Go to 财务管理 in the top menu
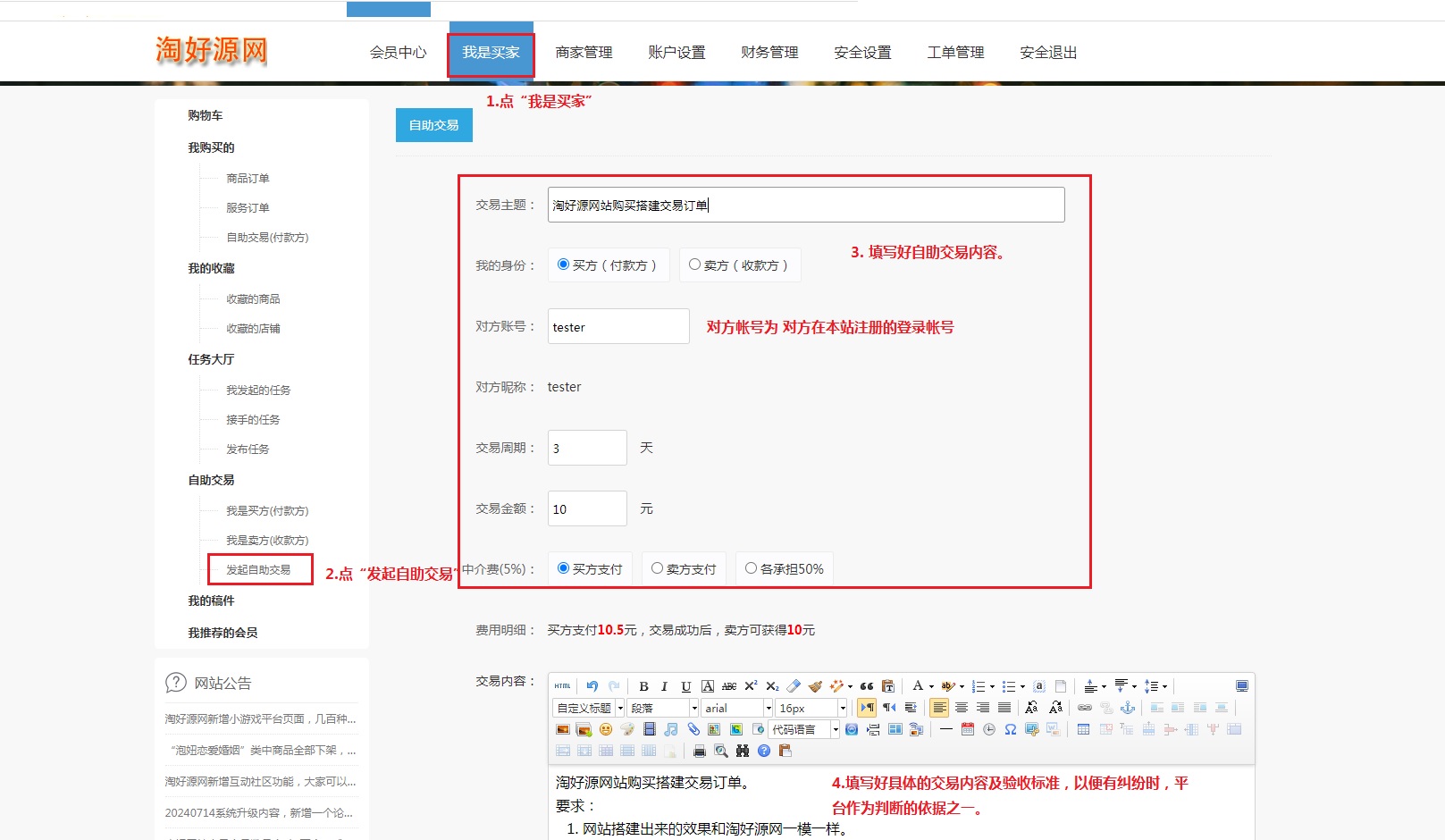This screenshot has height=840, width=1445. [x=769, y=53]
